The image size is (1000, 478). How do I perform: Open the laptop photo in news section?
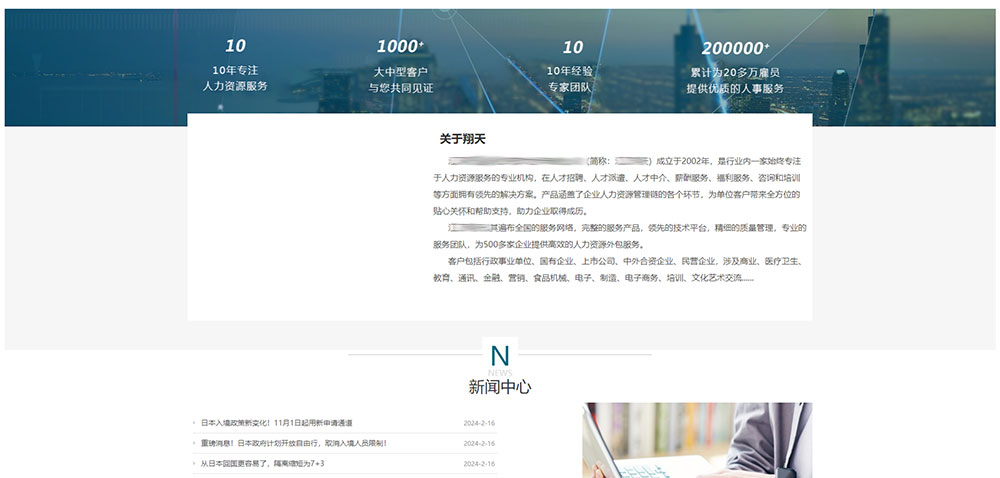pyautogui.click(x=697, y=440)
